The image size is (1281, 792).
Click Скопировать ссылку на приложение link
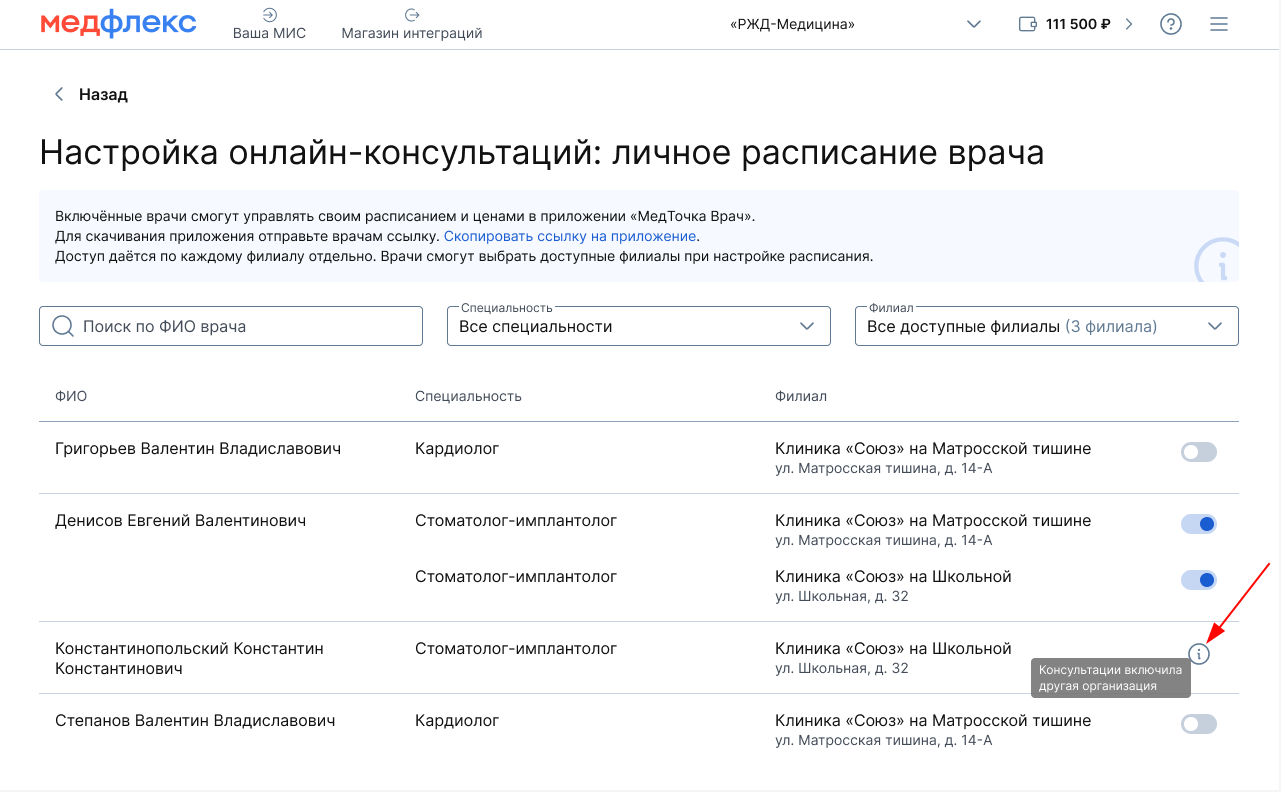click(x=570, y=236)
